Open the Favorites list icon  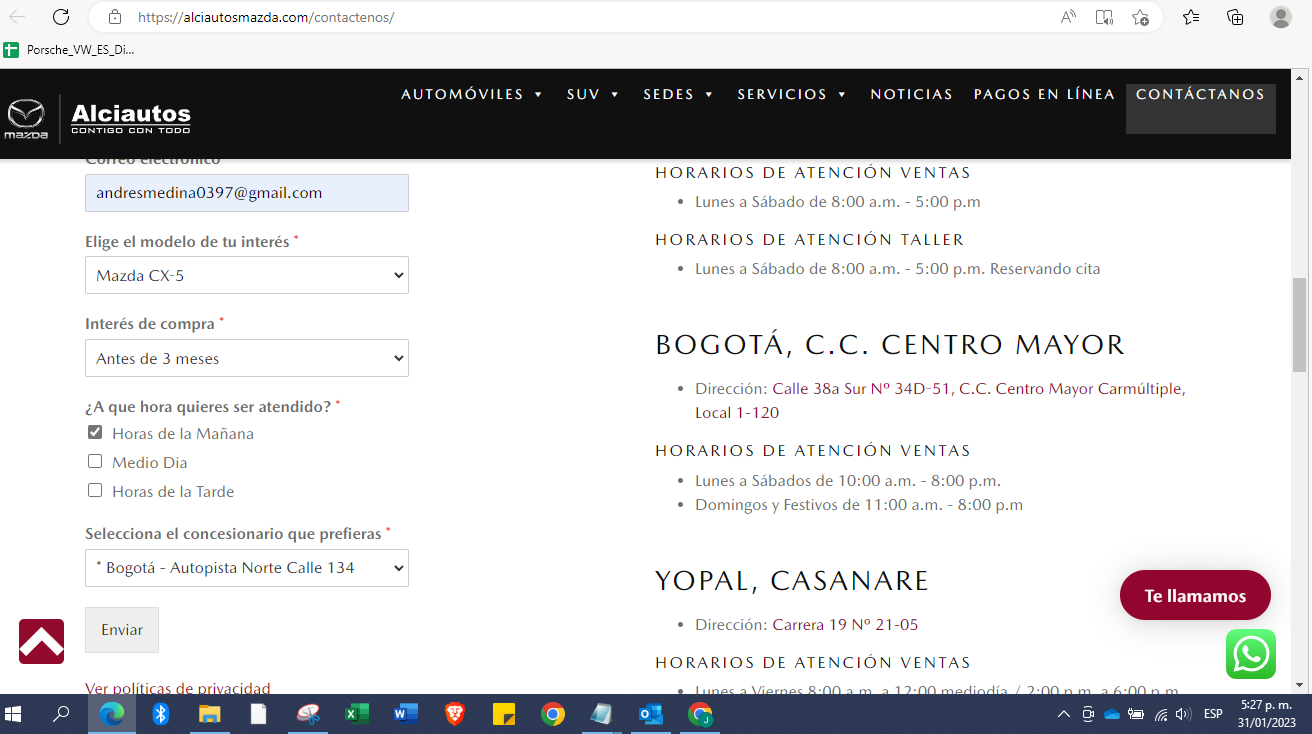pyautogui.click(x=1191, y=17)
